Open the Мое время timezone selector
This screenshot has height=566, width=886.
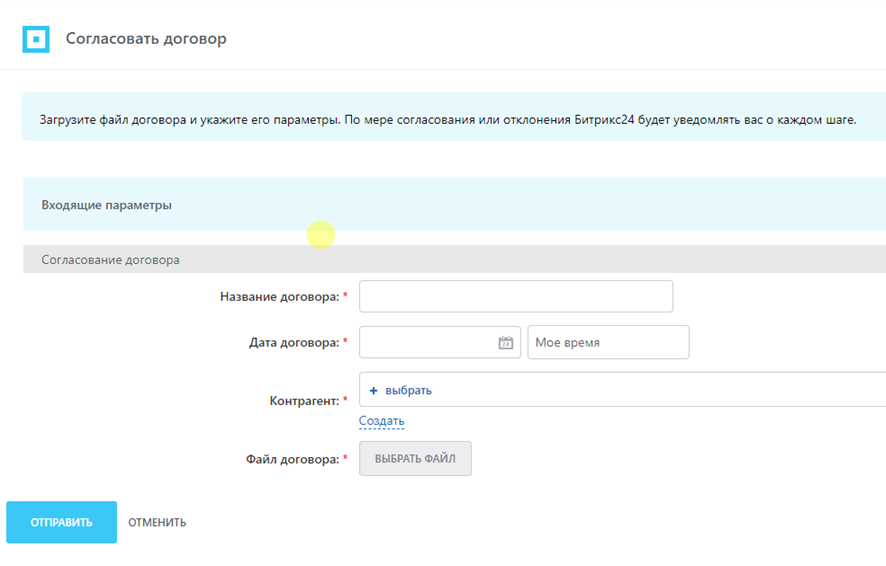pyautogui.click(x=608, y=342)
